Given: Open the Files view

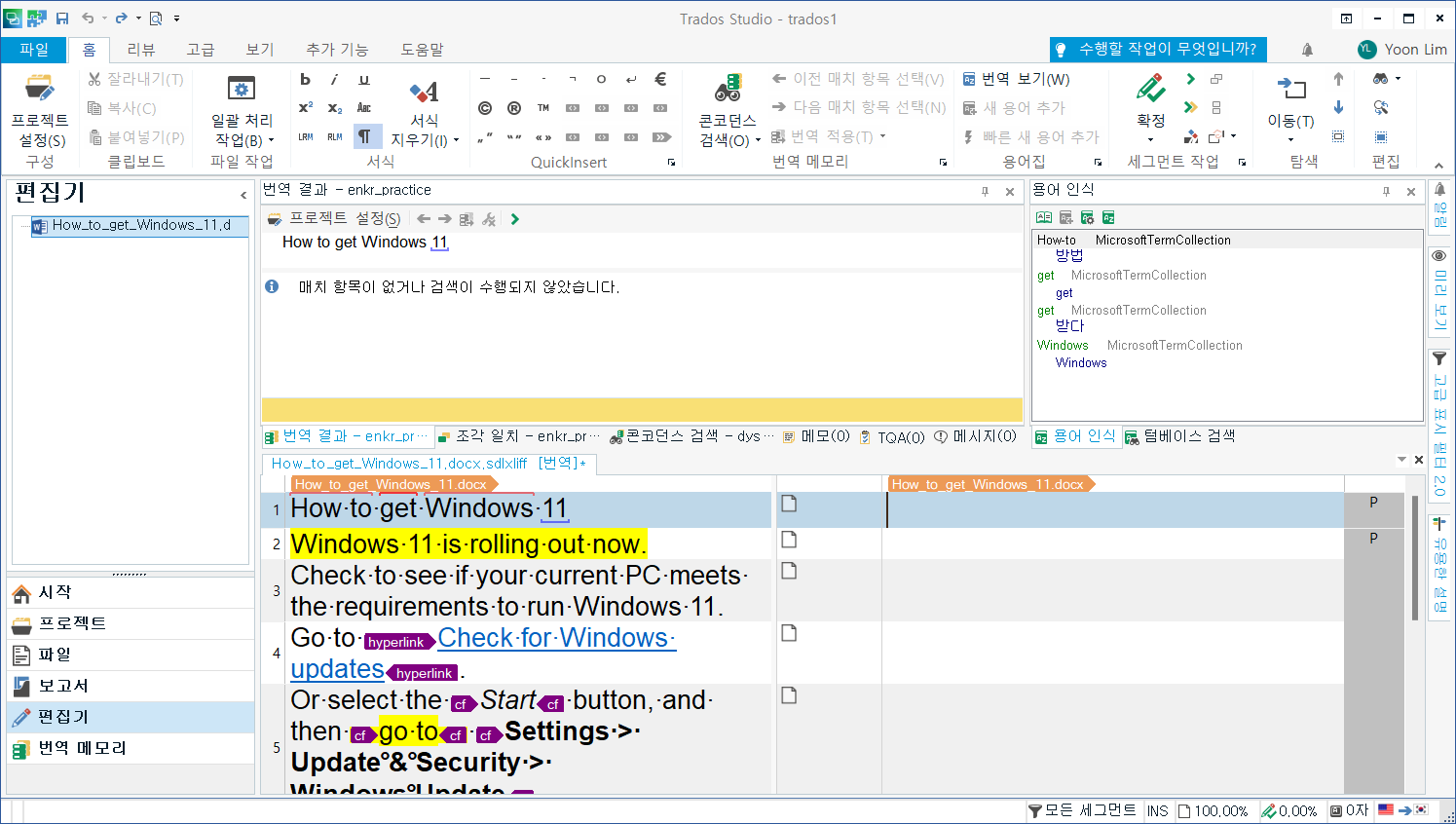Looking at the screenshot, I should click(x=131, y=655).
